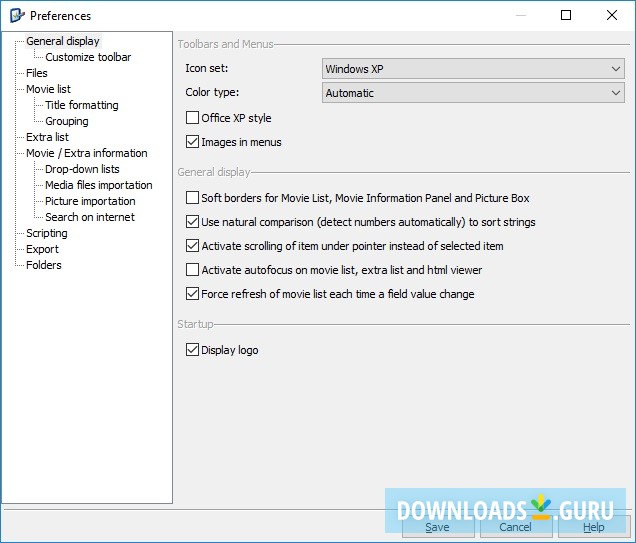Select Extra list in the tree

pyautogui.click(x=47, y=137)
